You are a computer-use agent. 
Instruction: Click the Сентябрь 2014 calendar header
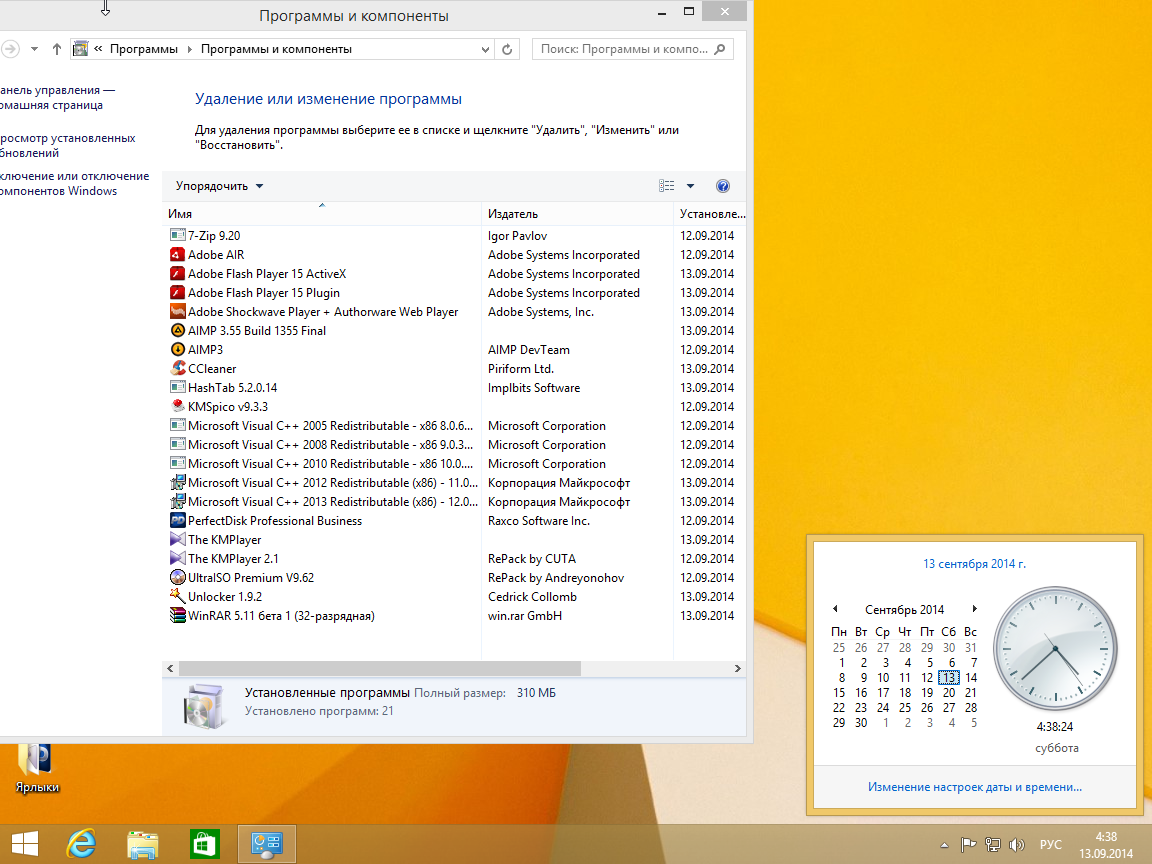tap(904, 610)
